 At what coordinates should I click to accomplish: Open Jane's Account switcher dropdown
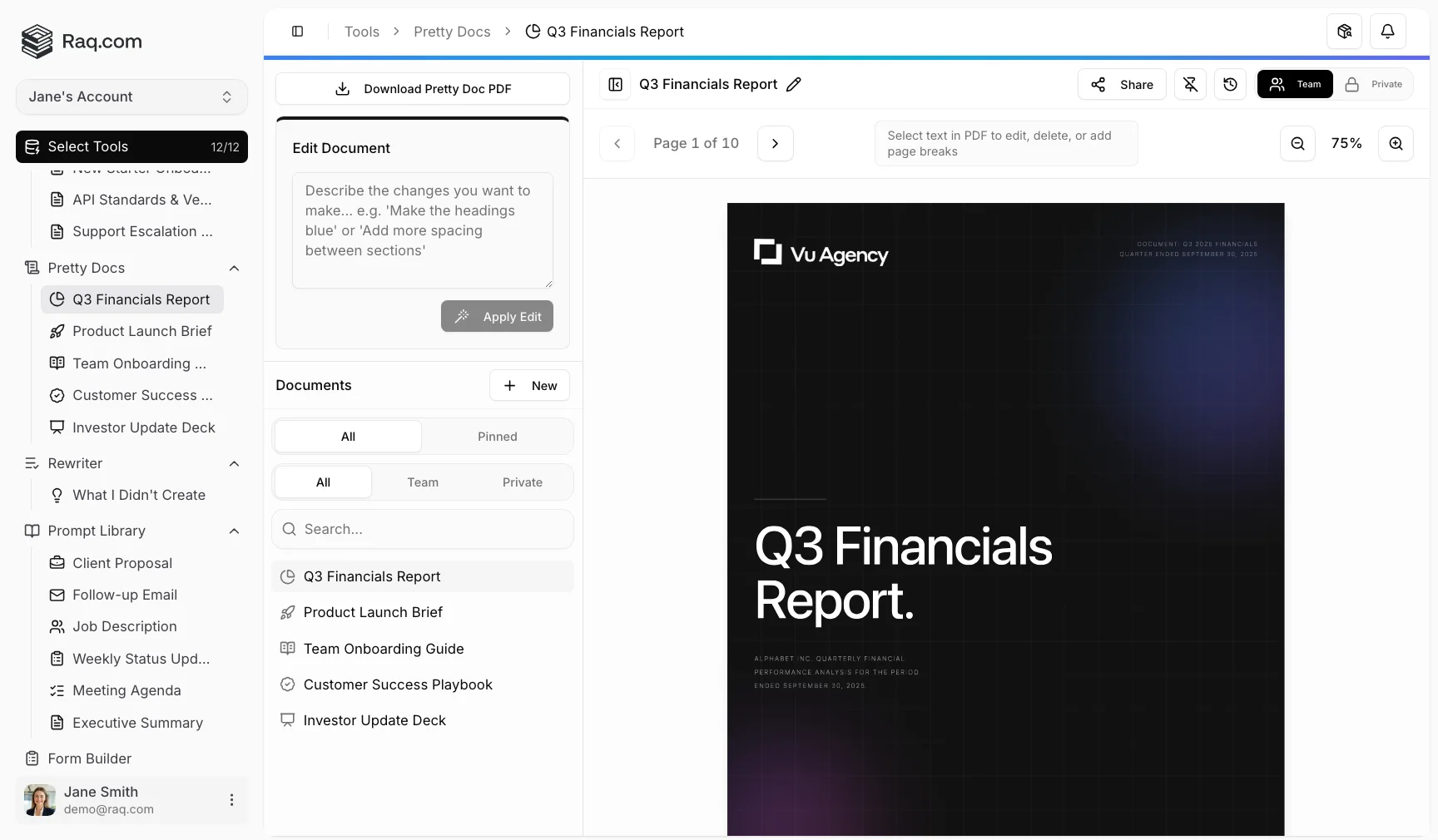click(131, 96)
